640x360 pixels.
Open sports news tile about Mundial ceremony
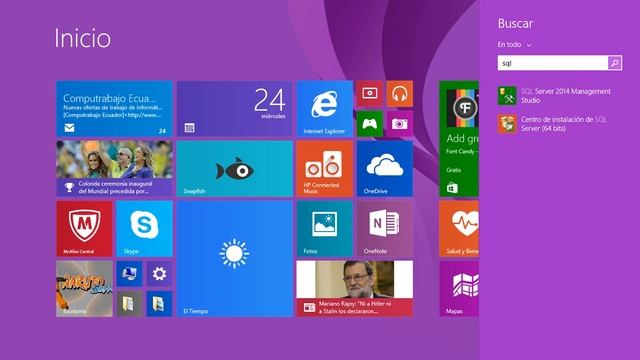pos(114,169)
